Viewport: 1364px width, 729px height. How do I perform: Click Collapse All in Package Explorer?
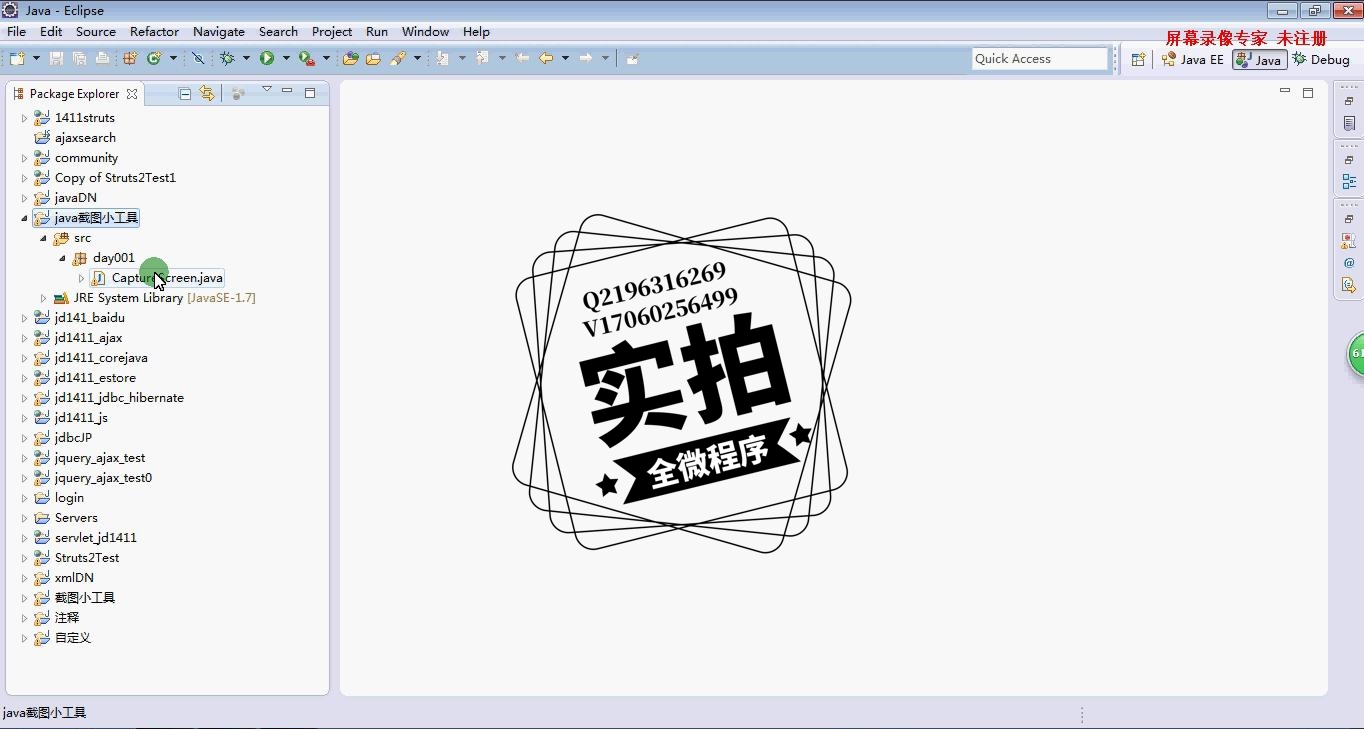click(x=185, y=93)
